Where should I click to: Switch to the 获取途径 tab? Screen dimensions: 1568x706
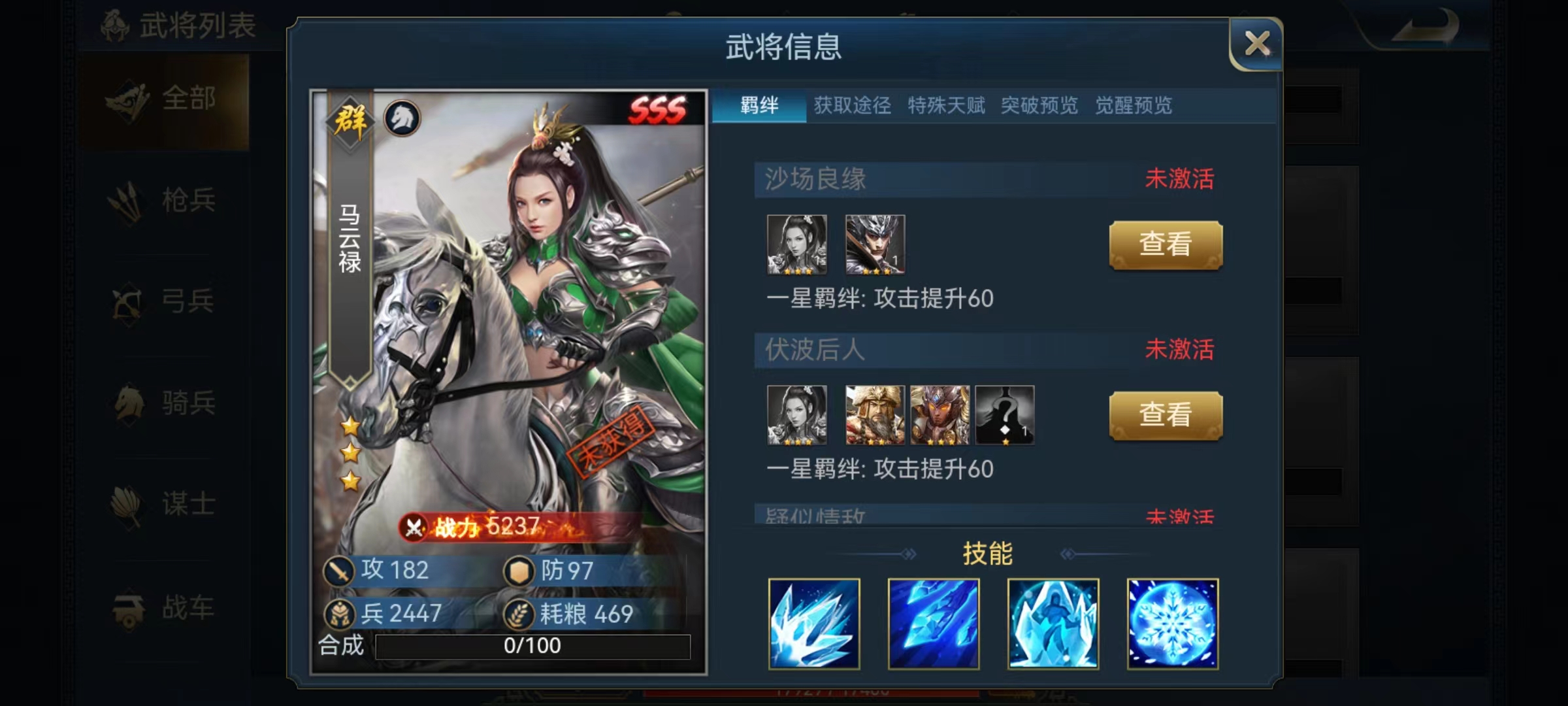[853, 105]
